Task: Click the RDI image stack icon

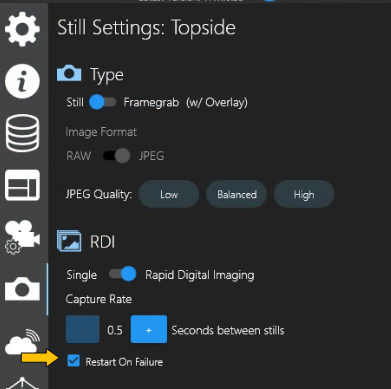Action: coord(69,241)
